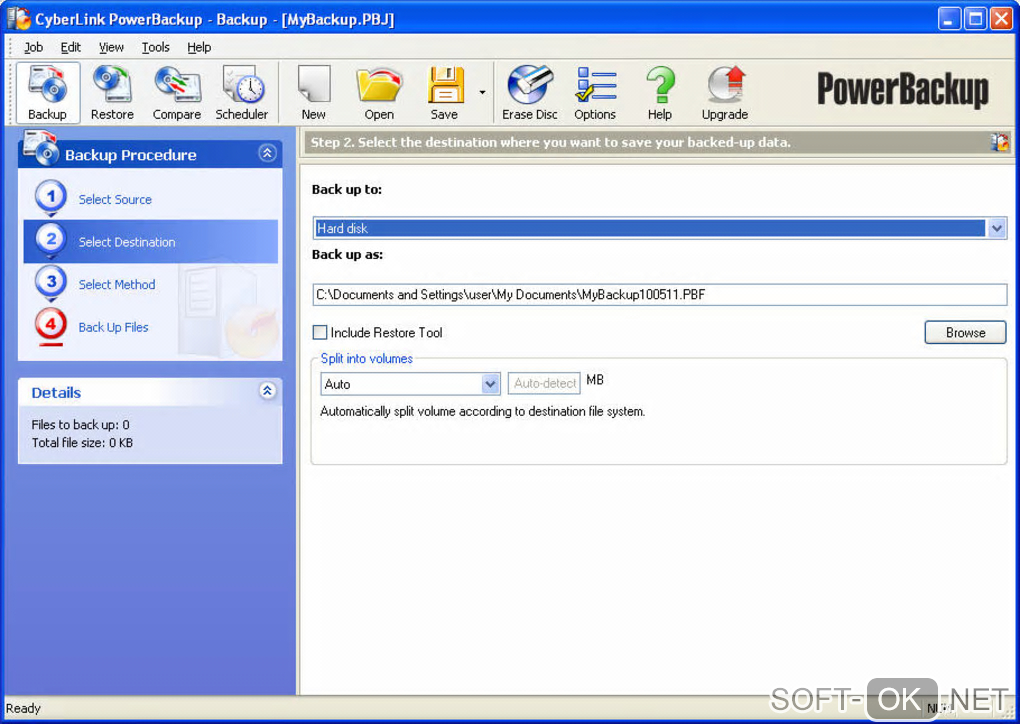Viewport: 1020px width, 724px height.
Task: Expand the Save button dropdown arrow
Action: pos(482,92)
